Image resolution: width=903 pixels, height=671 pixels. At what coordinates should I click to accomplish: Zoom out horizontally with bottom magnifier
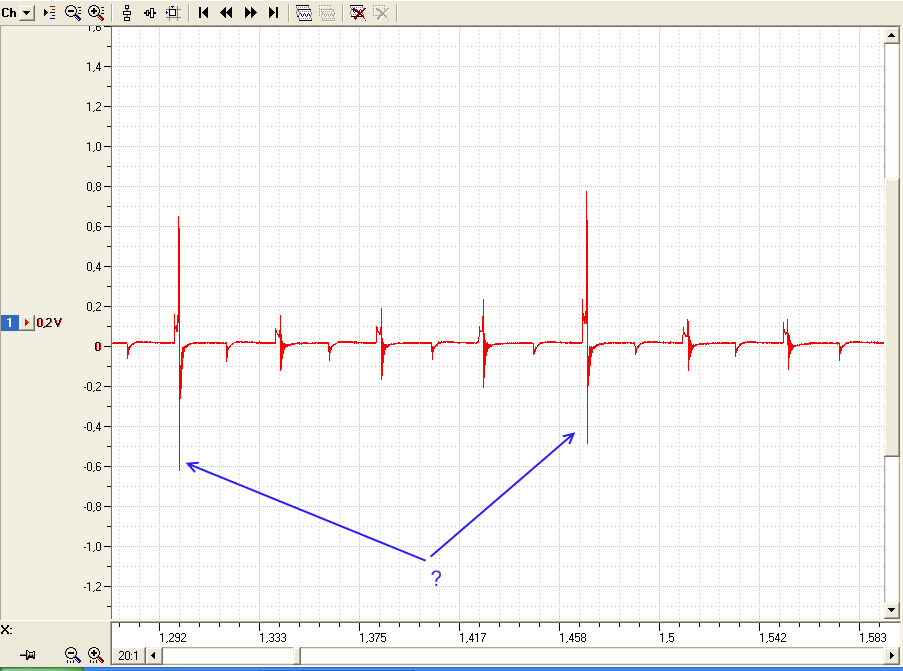click(72, 655)
